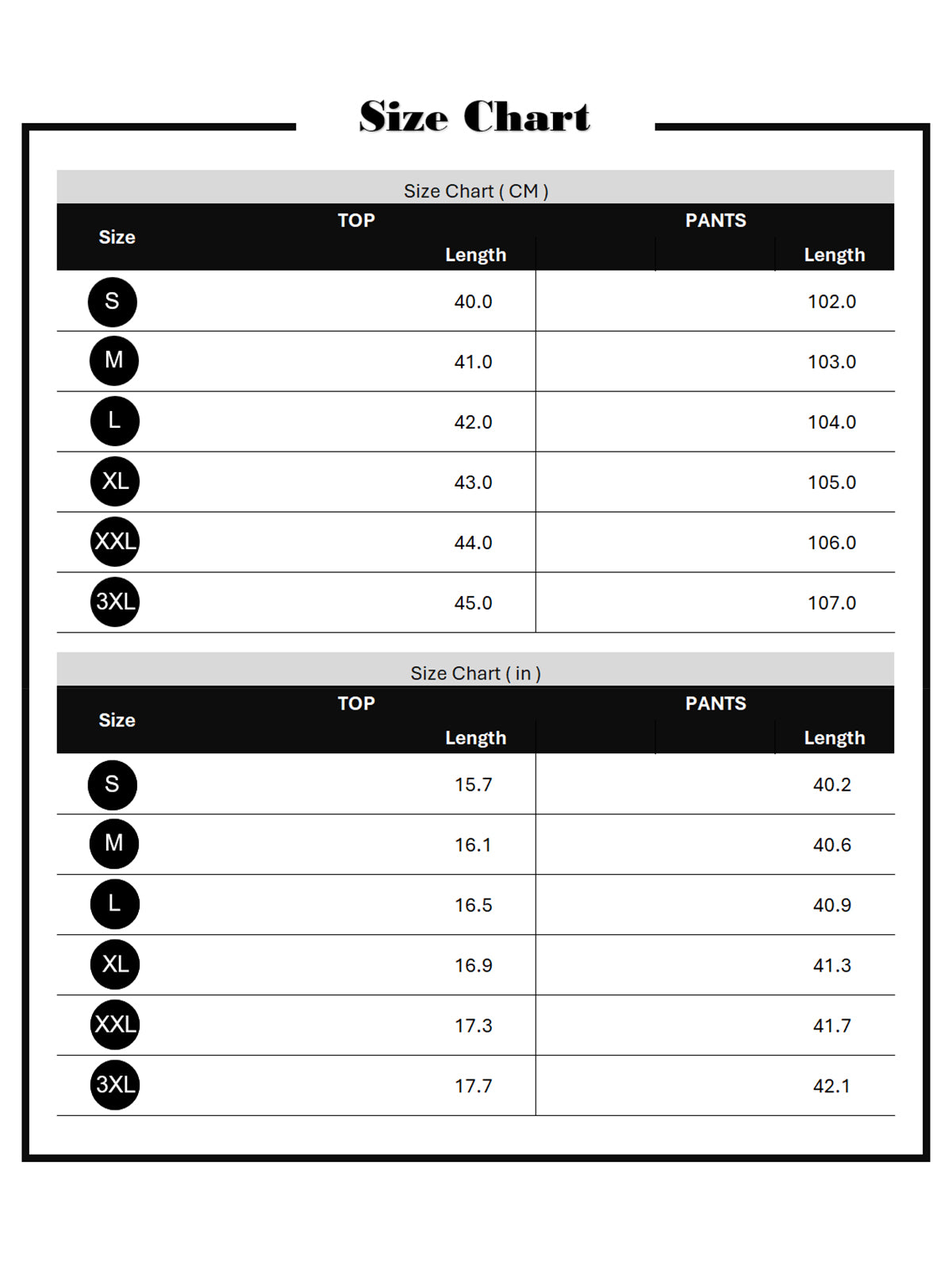
Task: Click the Size Chart title text
Action: (x=474, y=117)
